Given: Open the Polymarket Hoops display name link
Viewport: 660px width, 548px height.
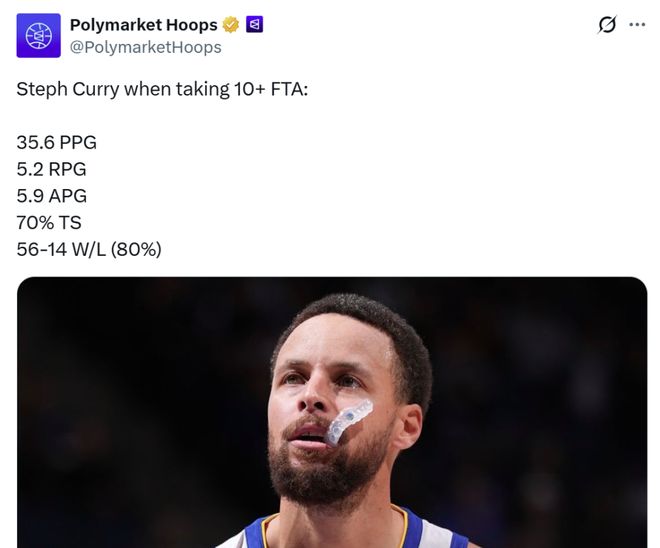Looking at the screenshot, I should [143, 25].
